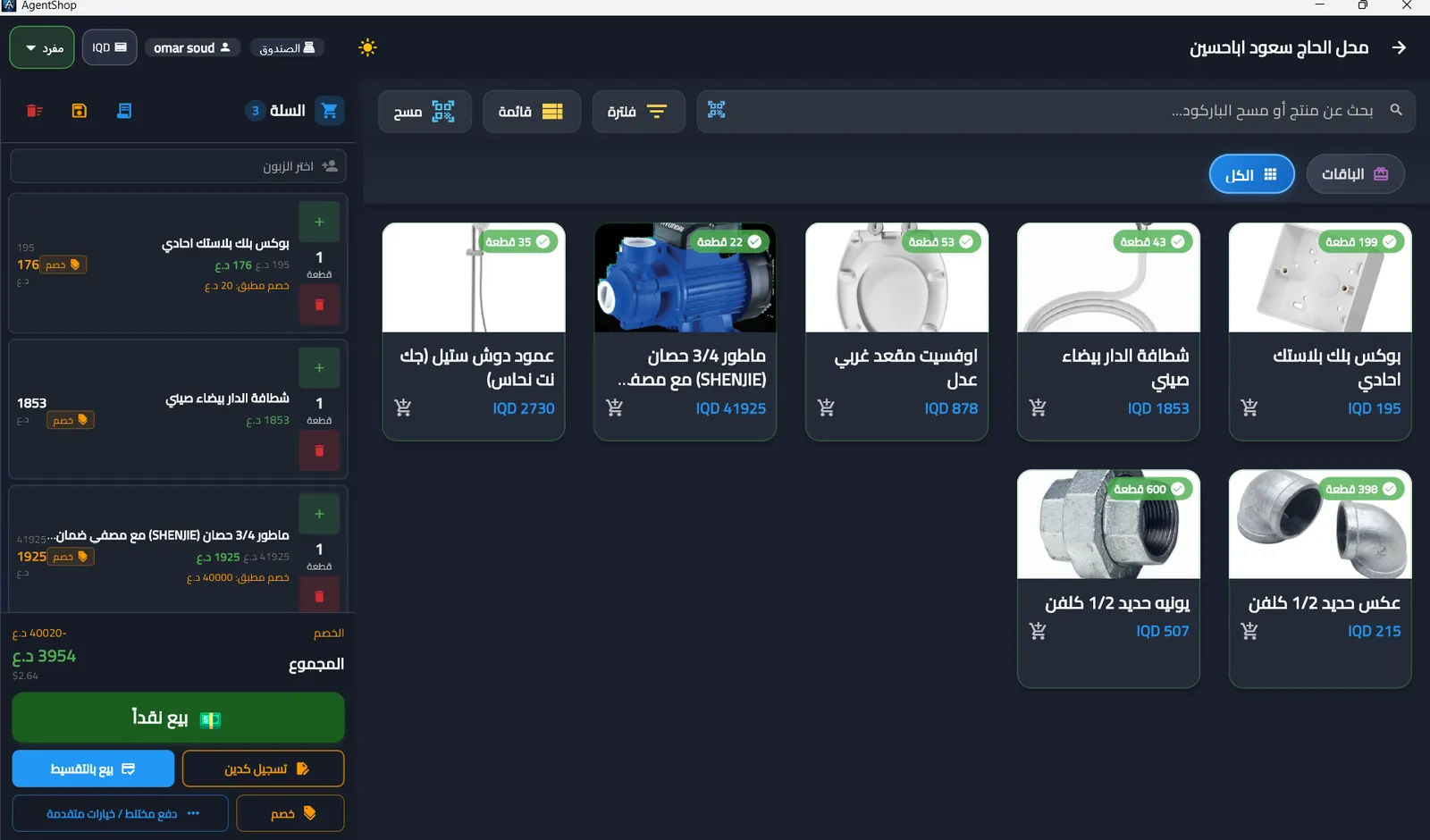Toggle the sun light/dark theme icon
Screen dimensions: 1430x840
[367, 47]
